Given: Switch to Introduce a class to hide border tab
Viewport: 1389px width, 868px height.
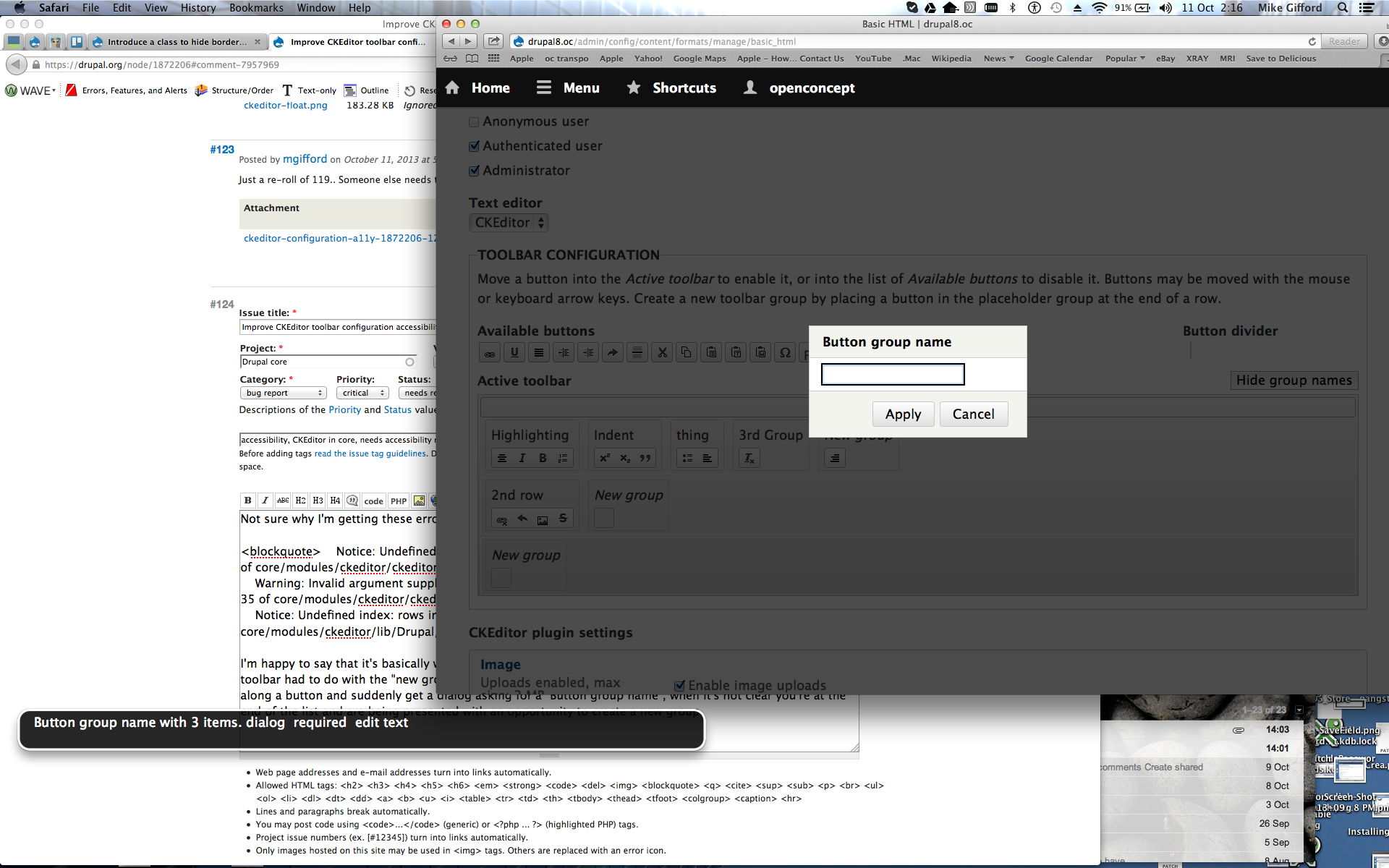Looking at the screenshot, I should pos(177,42).
